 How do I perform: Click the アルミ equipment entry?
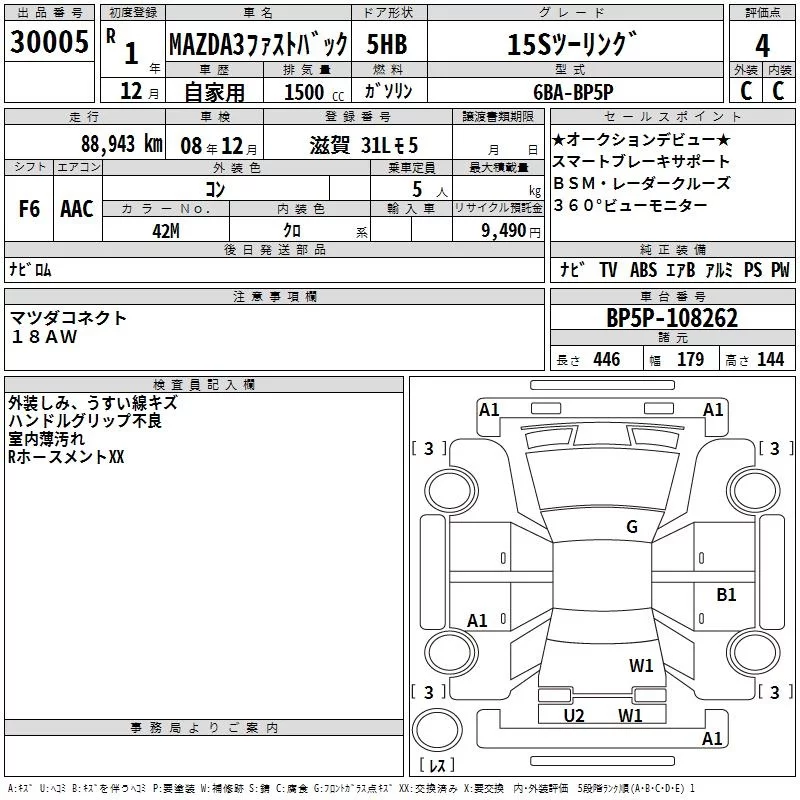[719, 269]
